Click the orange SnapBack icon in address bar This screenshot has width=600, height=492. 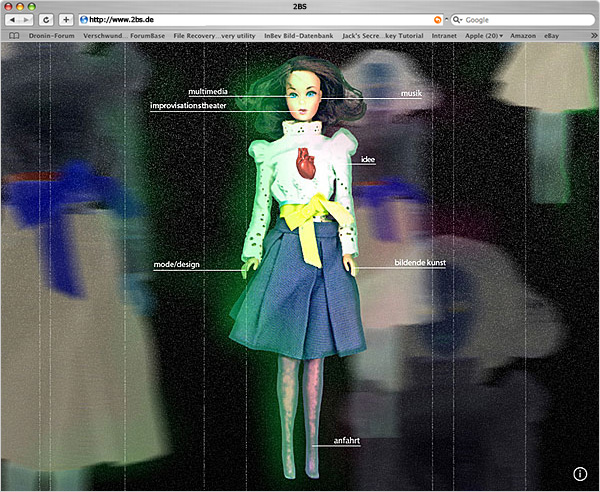tap(437, 20)
